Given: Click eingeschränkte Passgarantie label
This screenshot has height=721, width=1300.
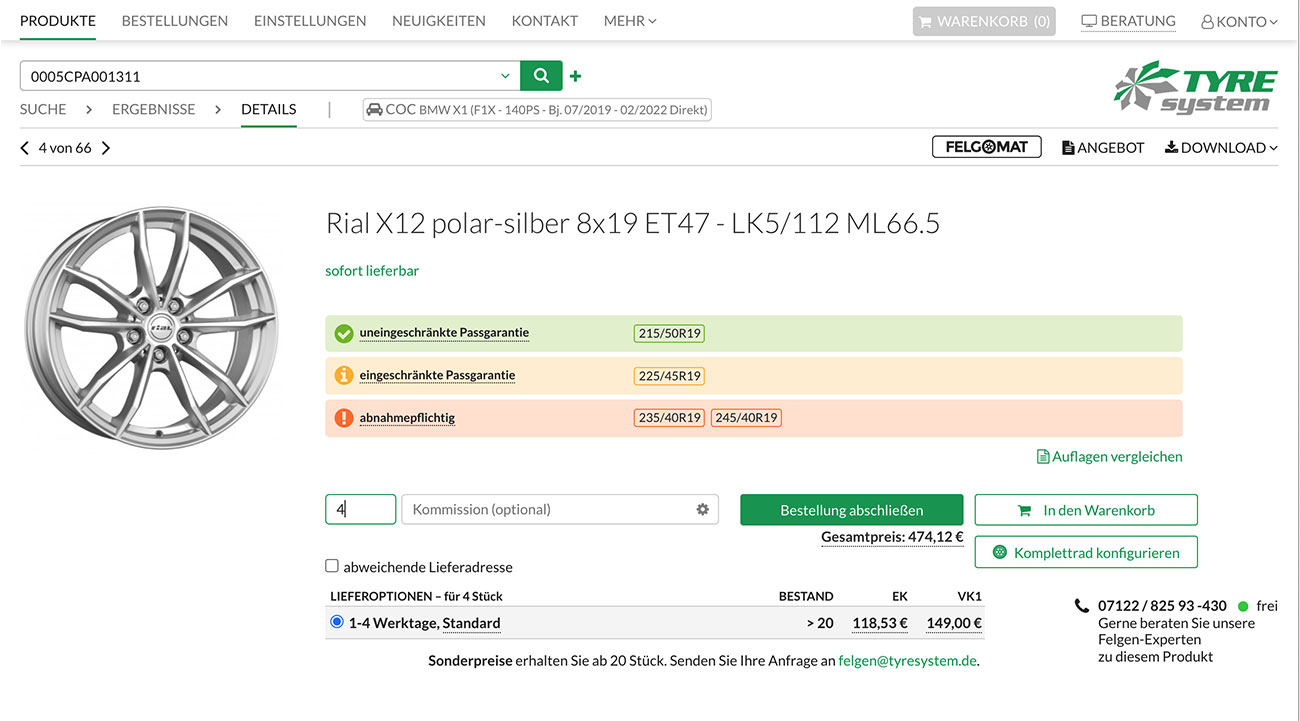Looking at the screenshot, I should pos(437,376).
